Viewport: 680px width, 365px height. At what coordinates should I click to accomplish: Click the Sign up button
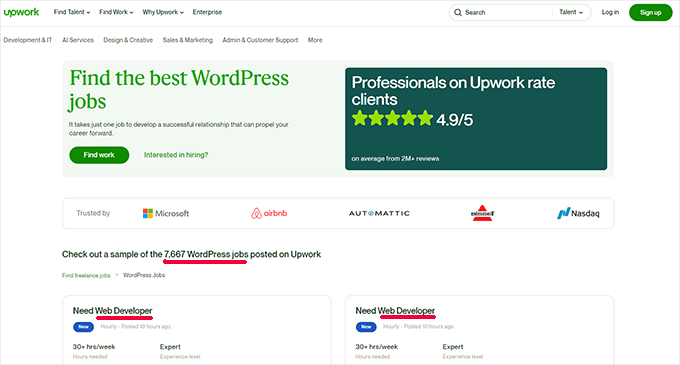[x=651, y=13]
